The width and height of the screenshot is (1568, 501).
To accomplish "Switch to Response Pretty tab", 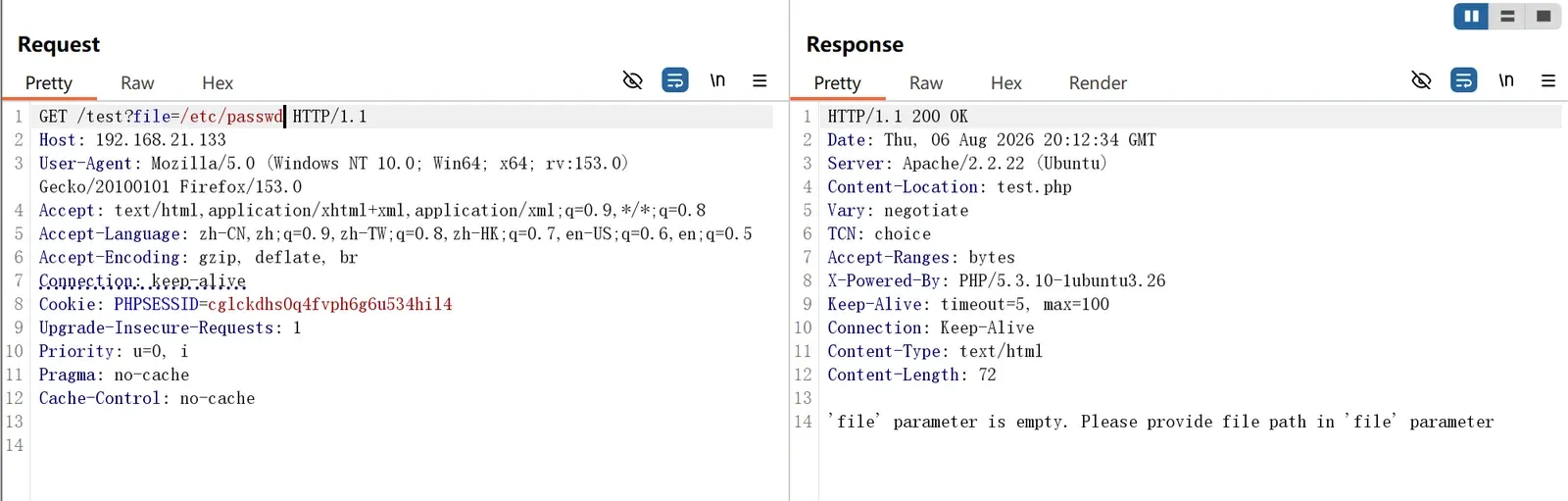I will tap(838, 83).
